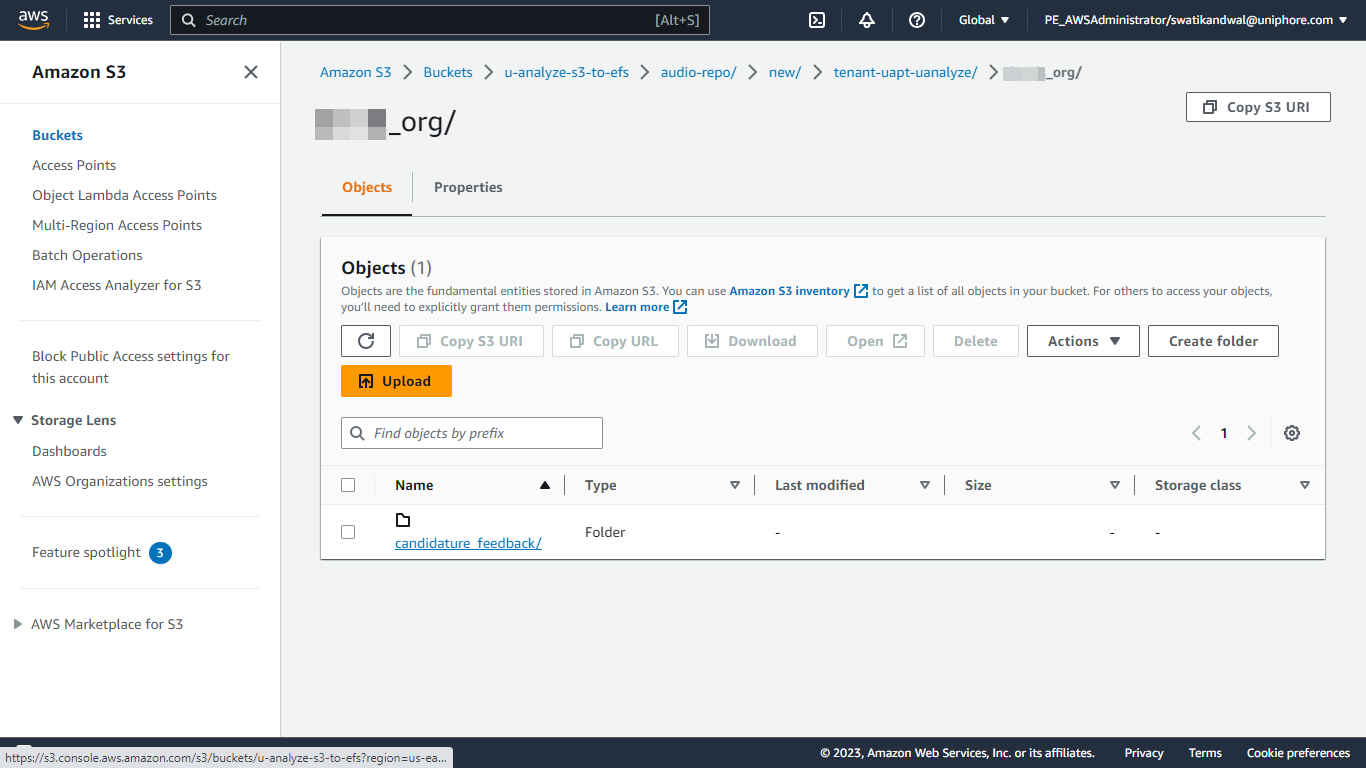Open the help question mark icon
The width and height of the screenshot is (1366, 768).
point(917,20)
